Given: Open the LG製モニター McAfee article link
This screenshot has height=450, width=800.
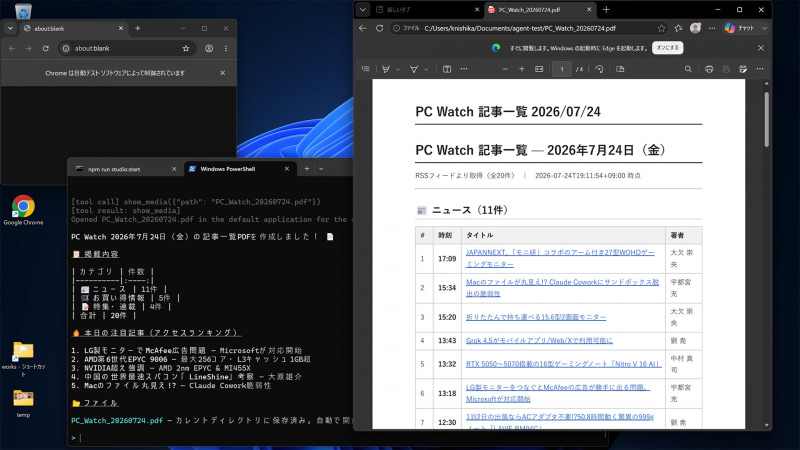Looking at the screenshot, I should point(558,393).
